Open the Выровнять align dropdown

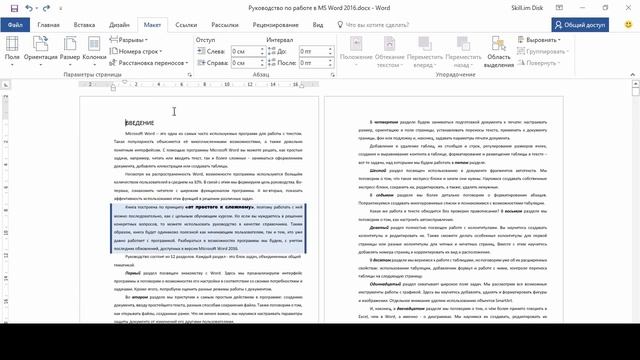(539, 40)
